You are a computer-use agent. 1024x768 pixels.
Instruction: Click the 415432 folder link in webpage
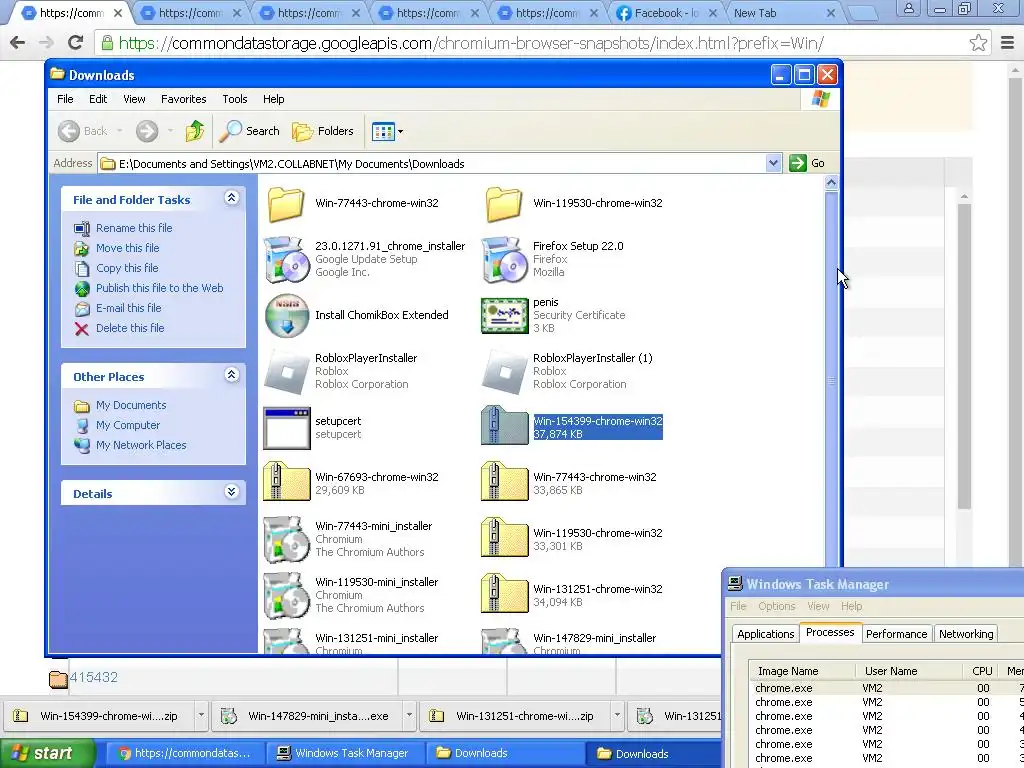(94, 677)
